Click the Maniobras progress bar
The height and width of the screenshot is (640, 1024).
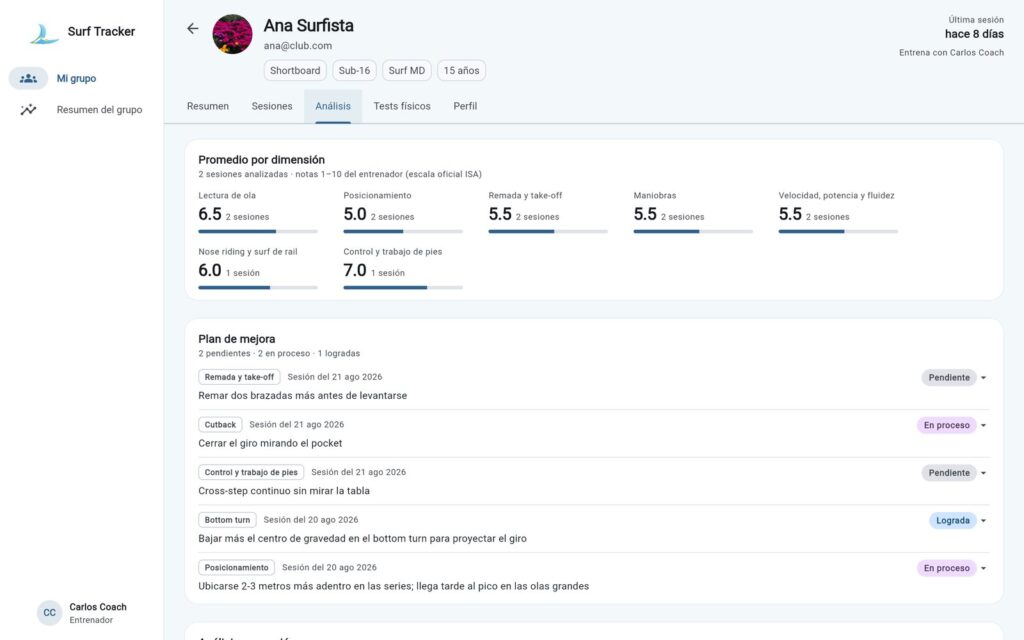tap(693, 231)
